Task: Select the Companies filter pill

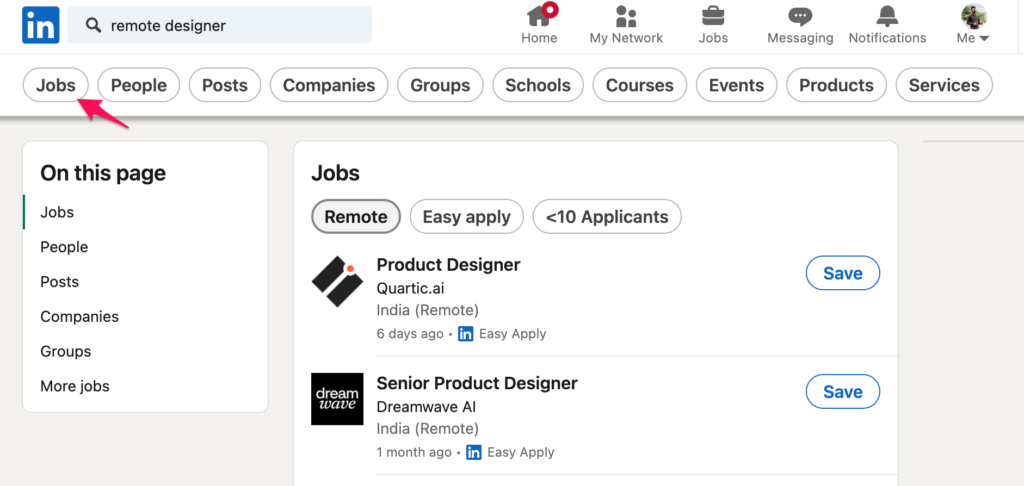Action: pos(329,85)
